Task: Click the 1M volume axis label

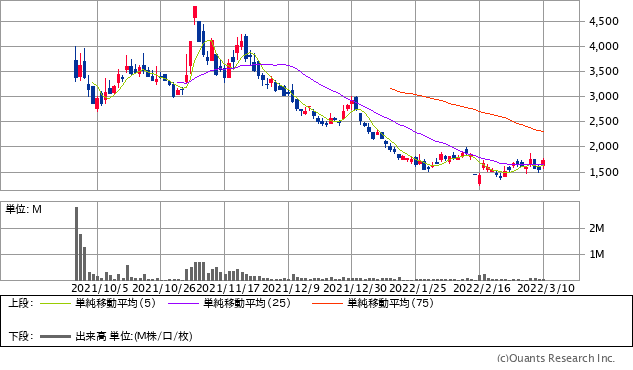Action: [x=597, y=254]
